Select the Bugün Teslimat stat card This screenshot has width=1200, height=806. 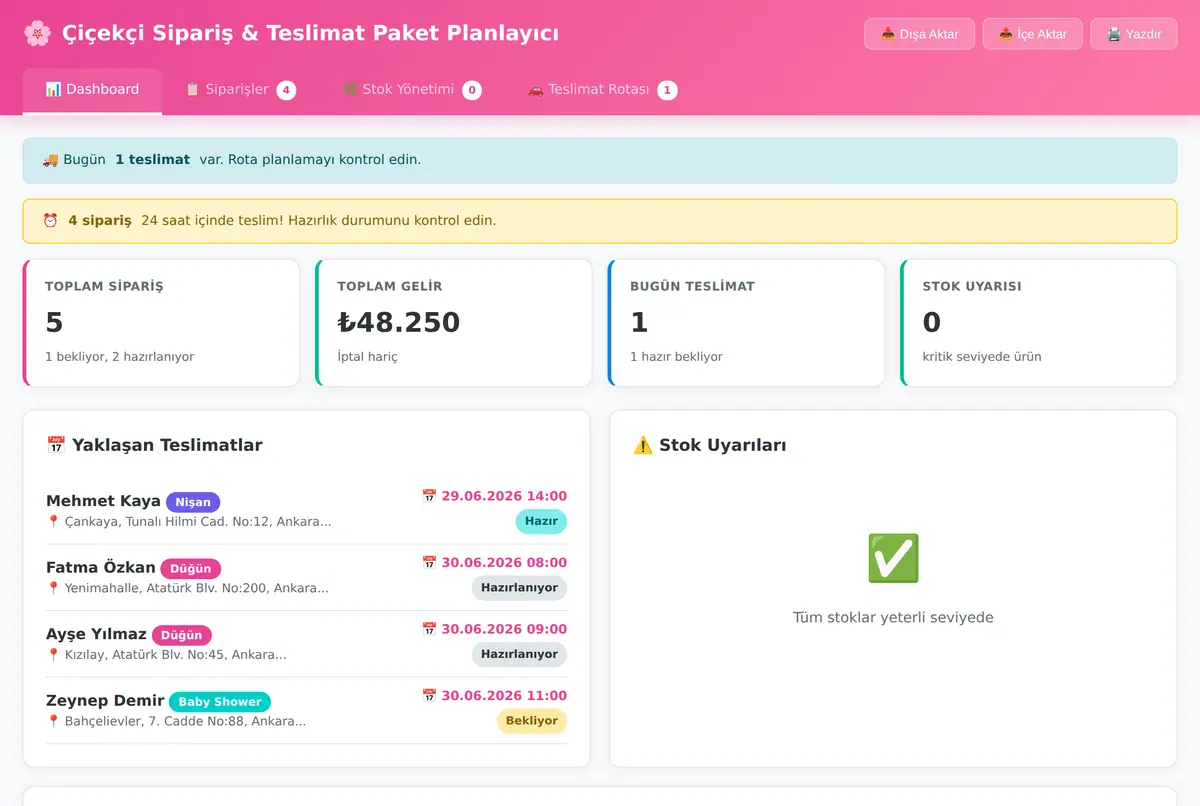(746, 323)
